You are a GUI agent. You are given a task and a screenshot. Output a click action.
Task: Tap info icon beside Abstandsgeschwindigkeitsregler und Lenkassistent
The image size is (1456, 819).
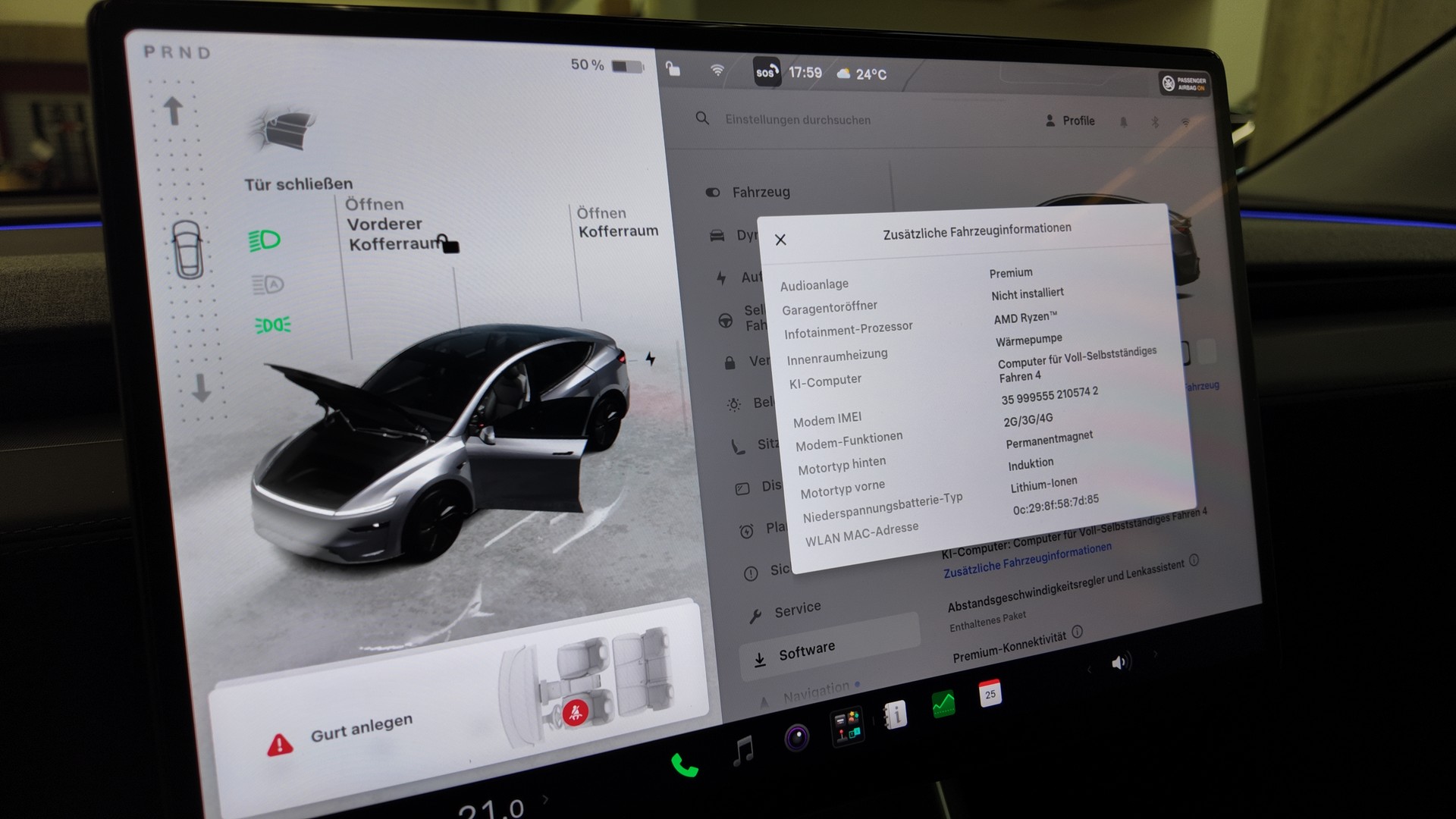point(1194,560)
